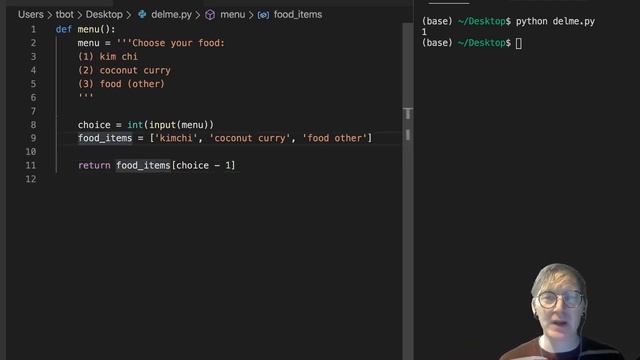This screenshot has height=360, width=640.
Task: Click 'food_items' variable on line 9
Action: [x=105, y=138]
